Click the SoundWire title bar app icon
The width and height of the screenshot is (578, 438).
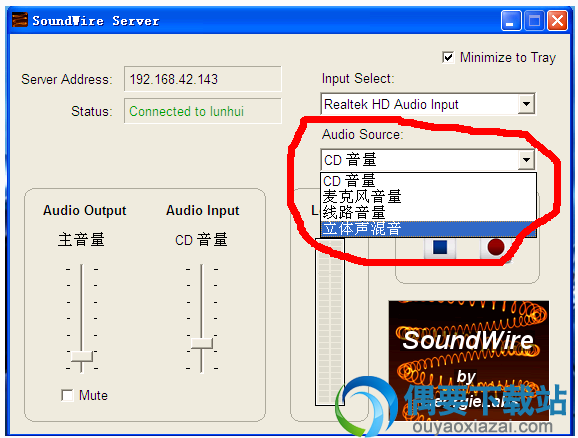[x=20, y=20]
